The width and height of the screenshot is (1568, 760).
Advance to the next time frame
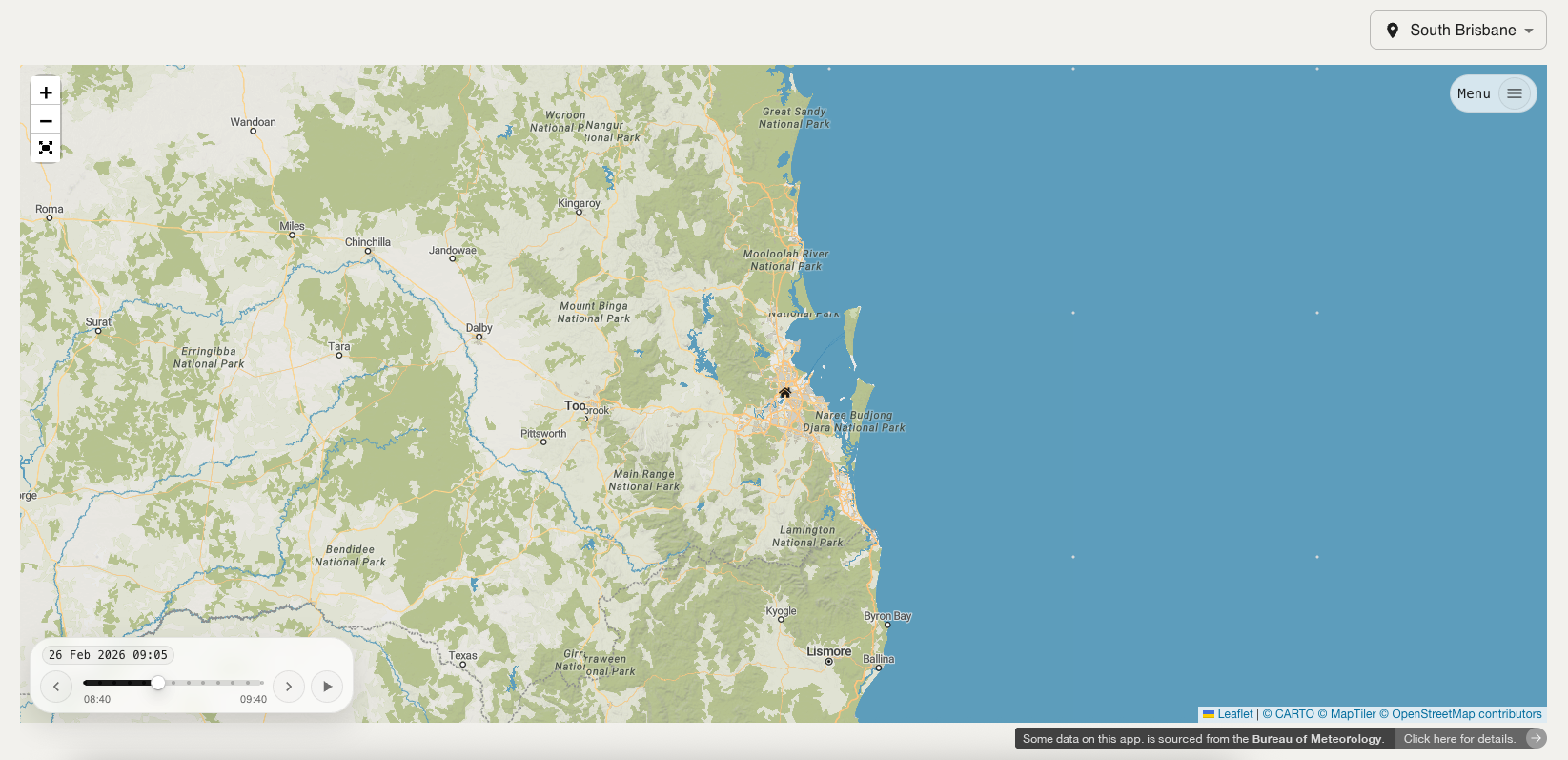[289, 687]
